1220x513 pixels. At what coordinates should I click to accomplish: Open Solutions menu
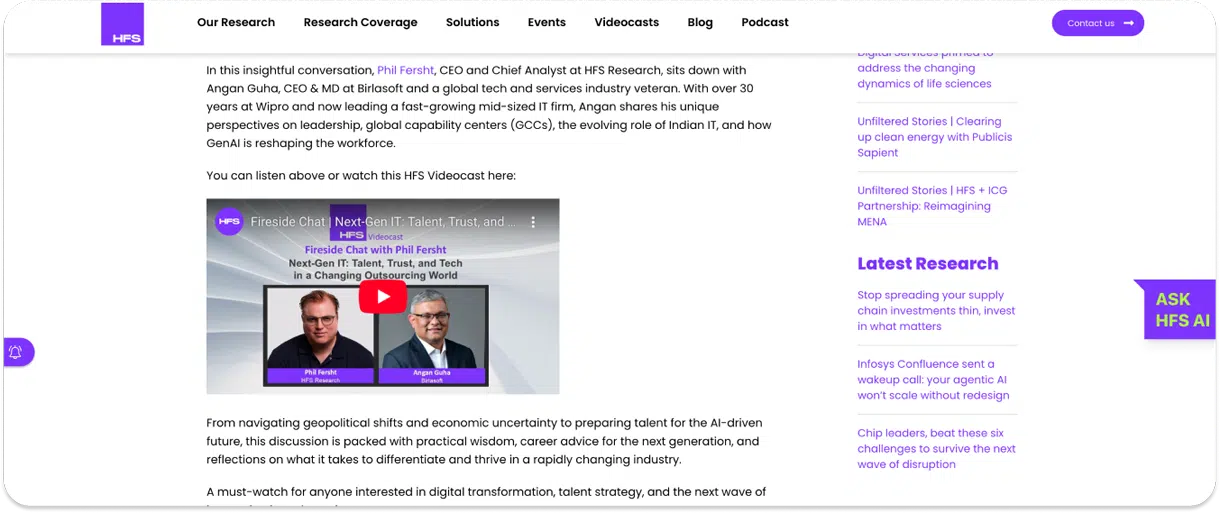[473, 22]
